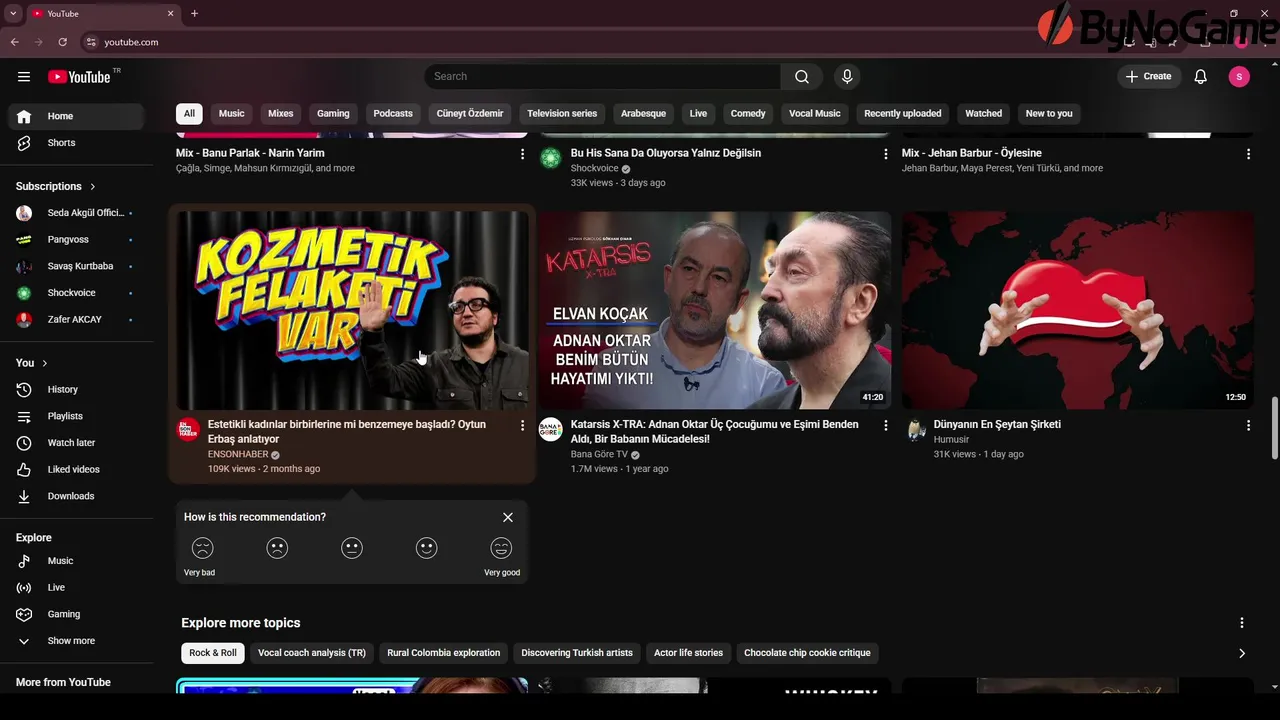Open options for Estetikli kadınlar video

click(x=522, y=426)
